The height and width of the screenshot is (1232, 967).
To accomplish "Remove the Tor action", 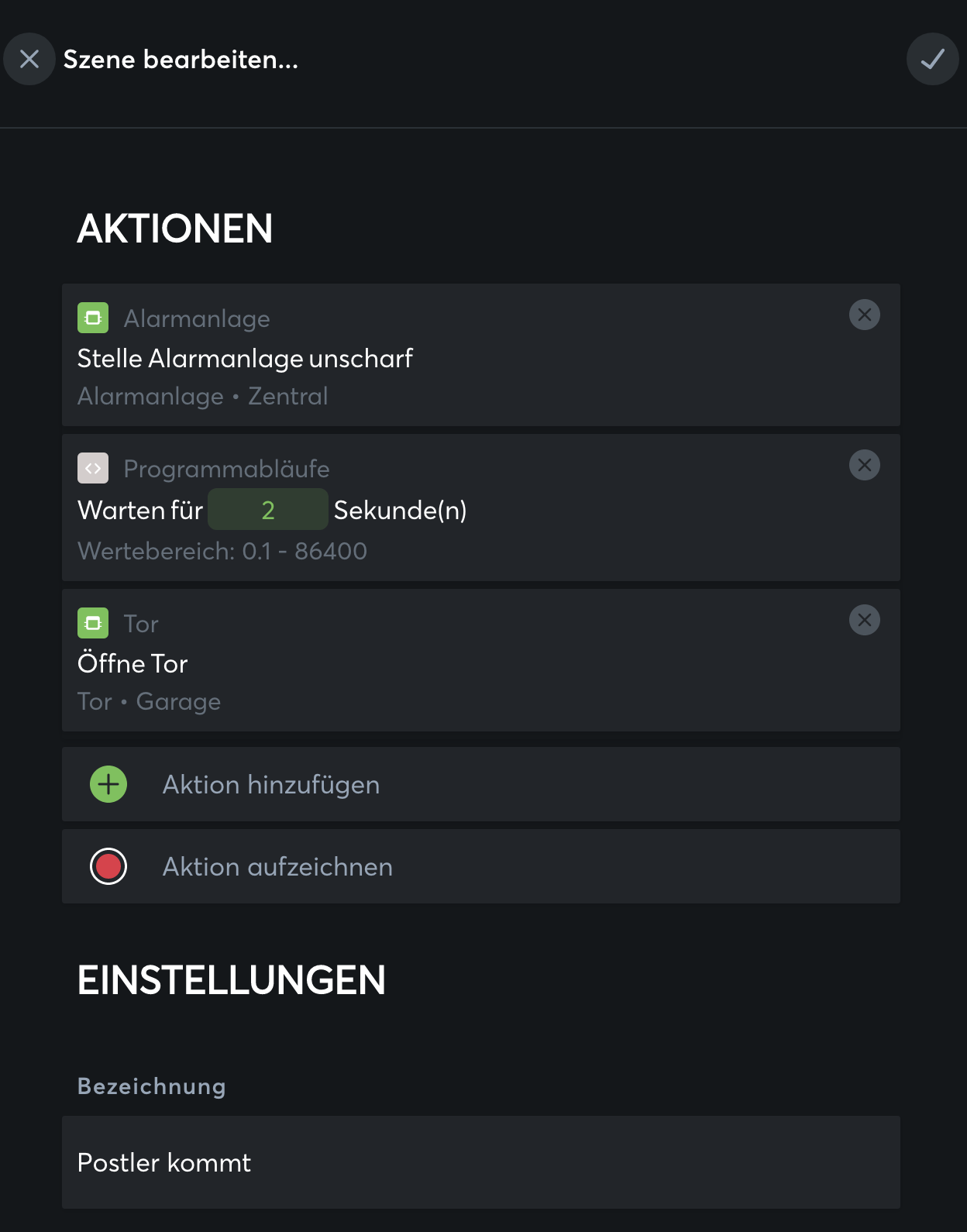I will click(x=864, y=621).
